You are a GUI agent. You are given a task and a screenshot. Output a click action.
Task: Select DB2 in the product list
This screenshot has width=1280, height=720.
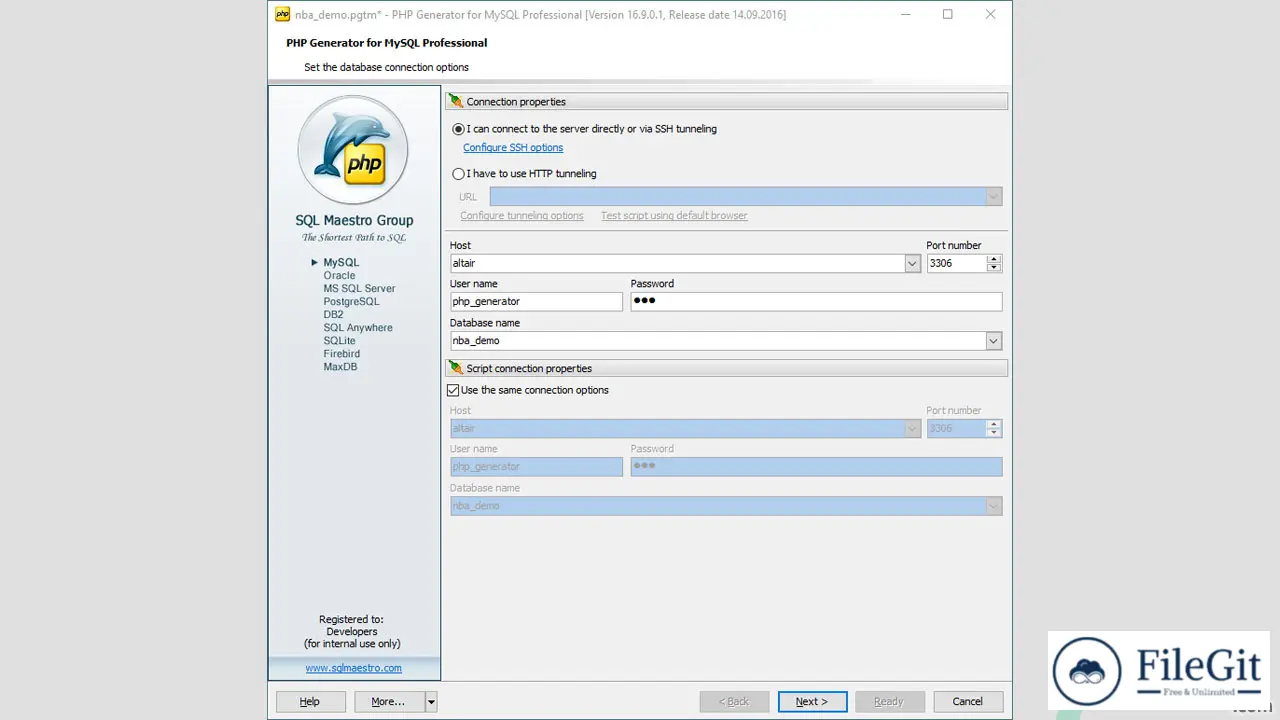(x=333, y=314)
